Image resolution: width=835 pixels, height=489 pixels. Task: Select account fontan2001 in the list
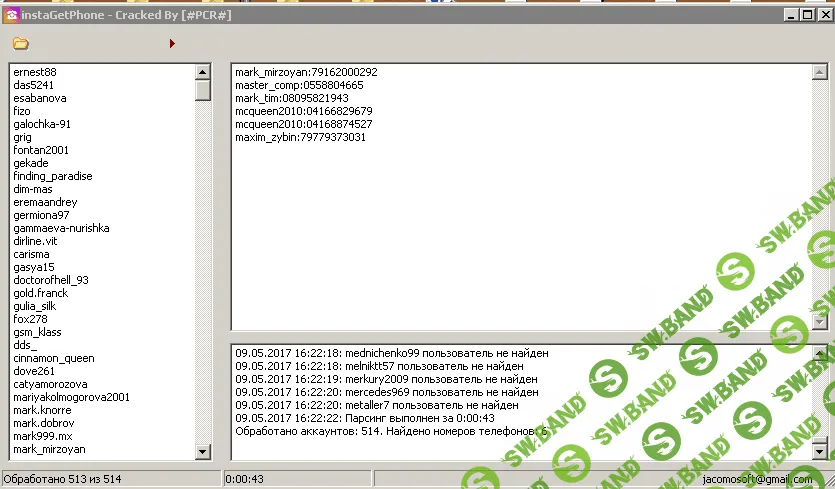click(41, 150)
